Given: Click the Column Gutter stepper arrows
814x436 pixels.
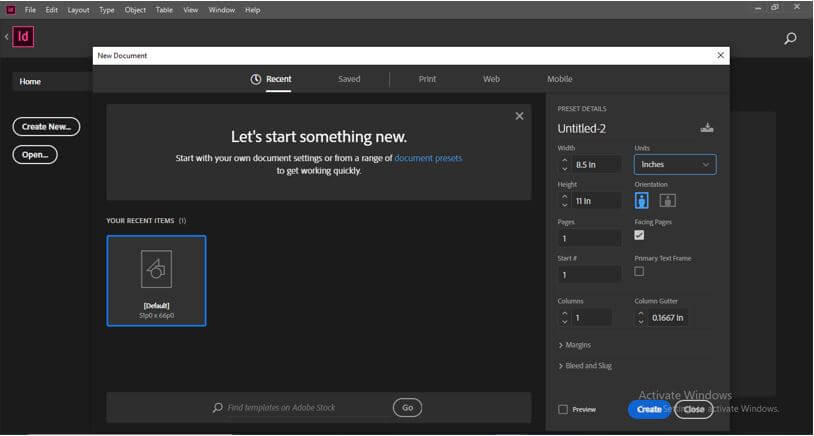Looking at the screenshot, I should click(x=641, y=318).
